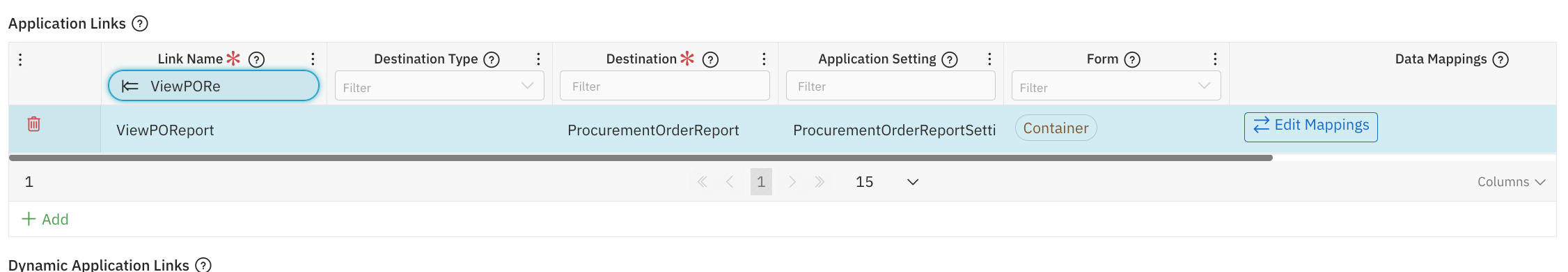This screenshot has height=272, width=1568.
Task: Delete the ViewPOReport row with trash icon
Action: click(x=33, y=124)
